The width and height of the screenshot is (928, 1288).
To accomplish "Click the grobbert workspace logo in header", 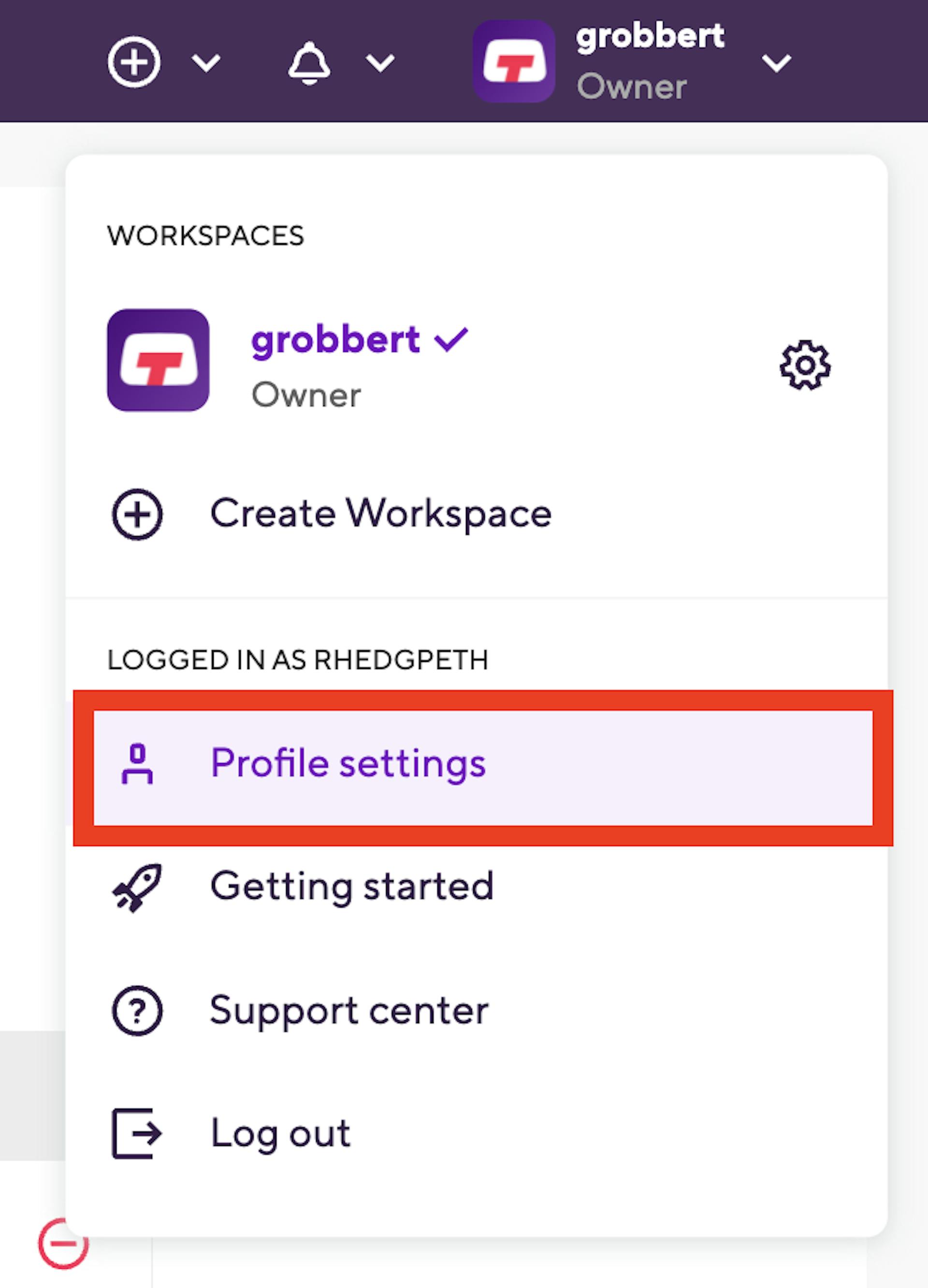I will tap(514, 61).
